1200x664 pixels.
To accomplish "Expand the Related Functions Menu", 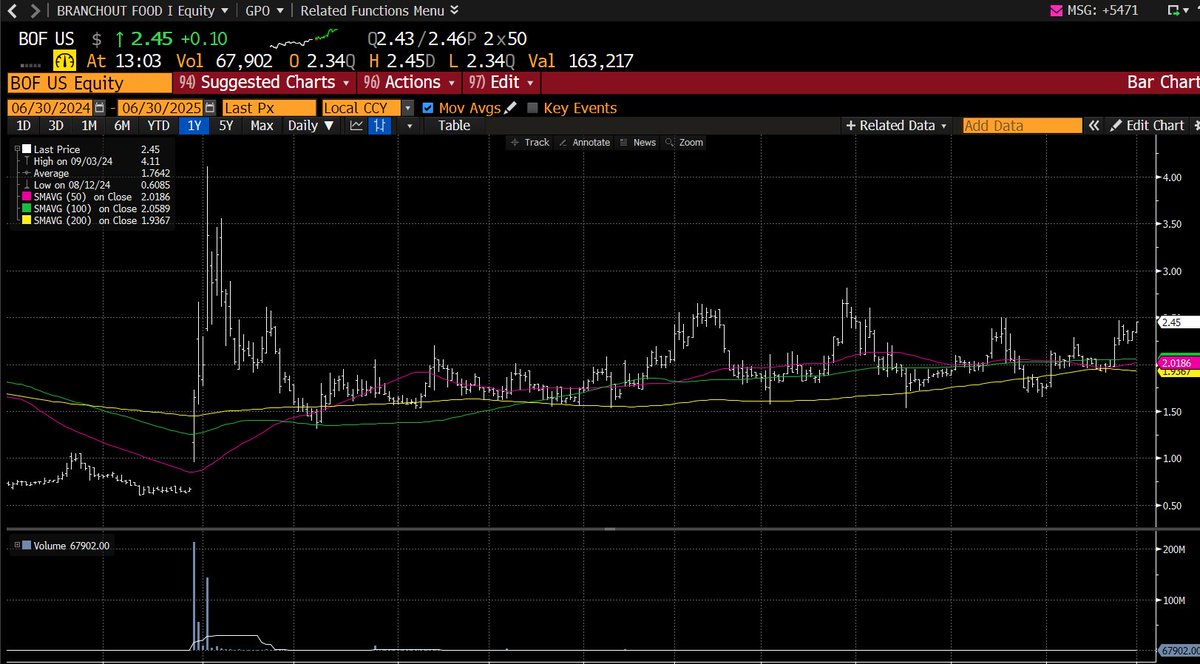I will [x=380, y=10].
